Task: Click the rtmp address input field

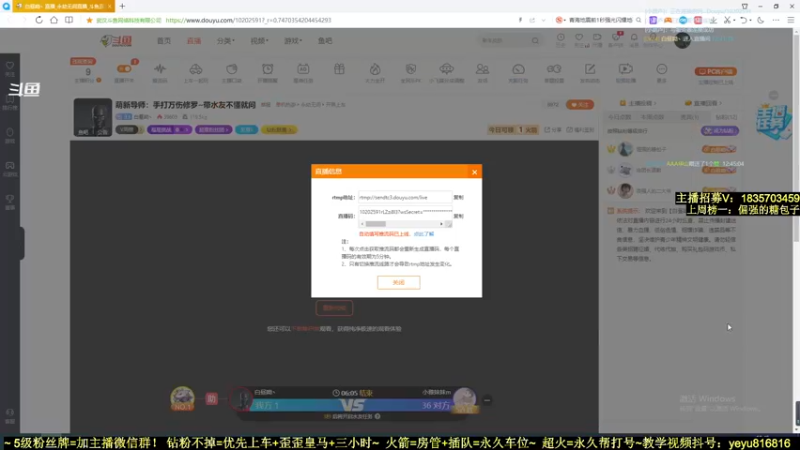Action: [x=405, y=197]
